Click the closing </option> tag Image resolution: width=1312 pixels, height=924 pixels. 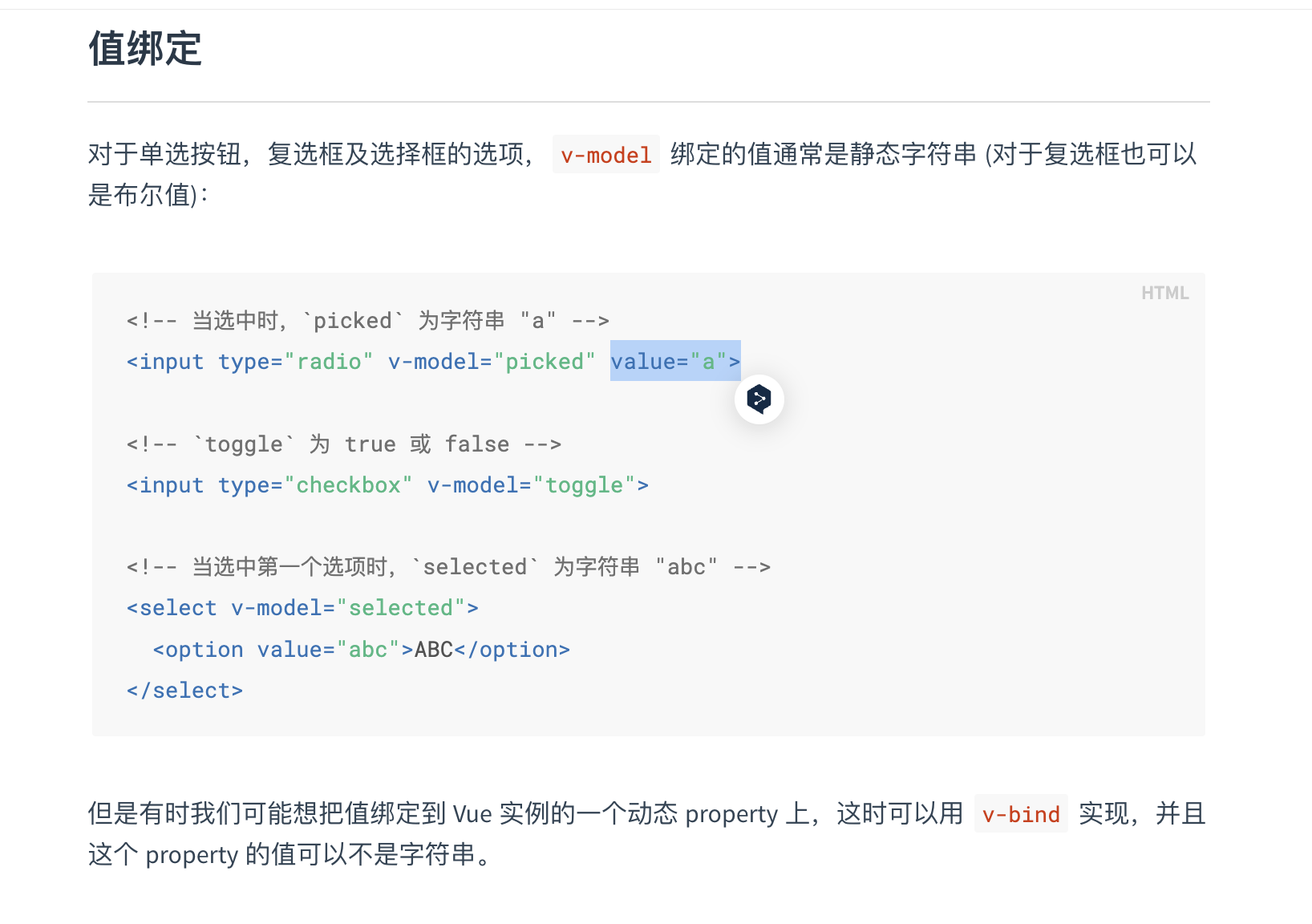coord(512,650)
